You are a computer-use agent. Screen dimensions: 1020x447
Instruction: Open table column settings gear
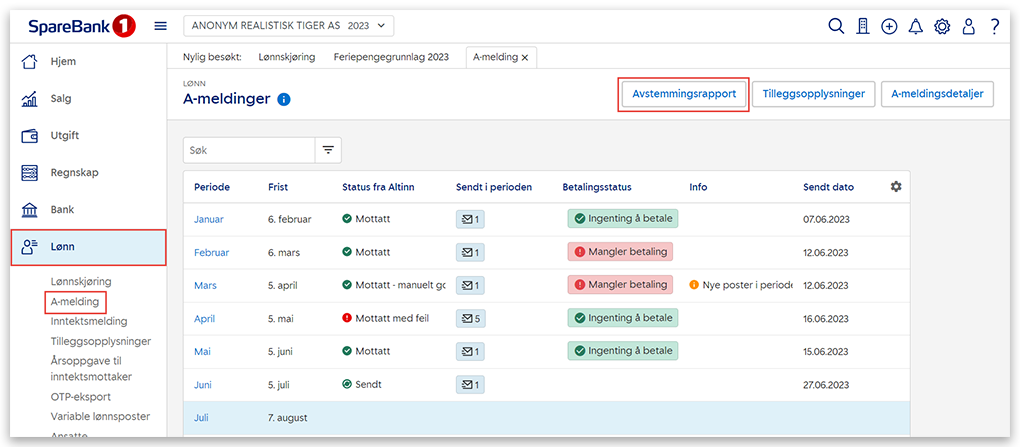coord(896,187)
